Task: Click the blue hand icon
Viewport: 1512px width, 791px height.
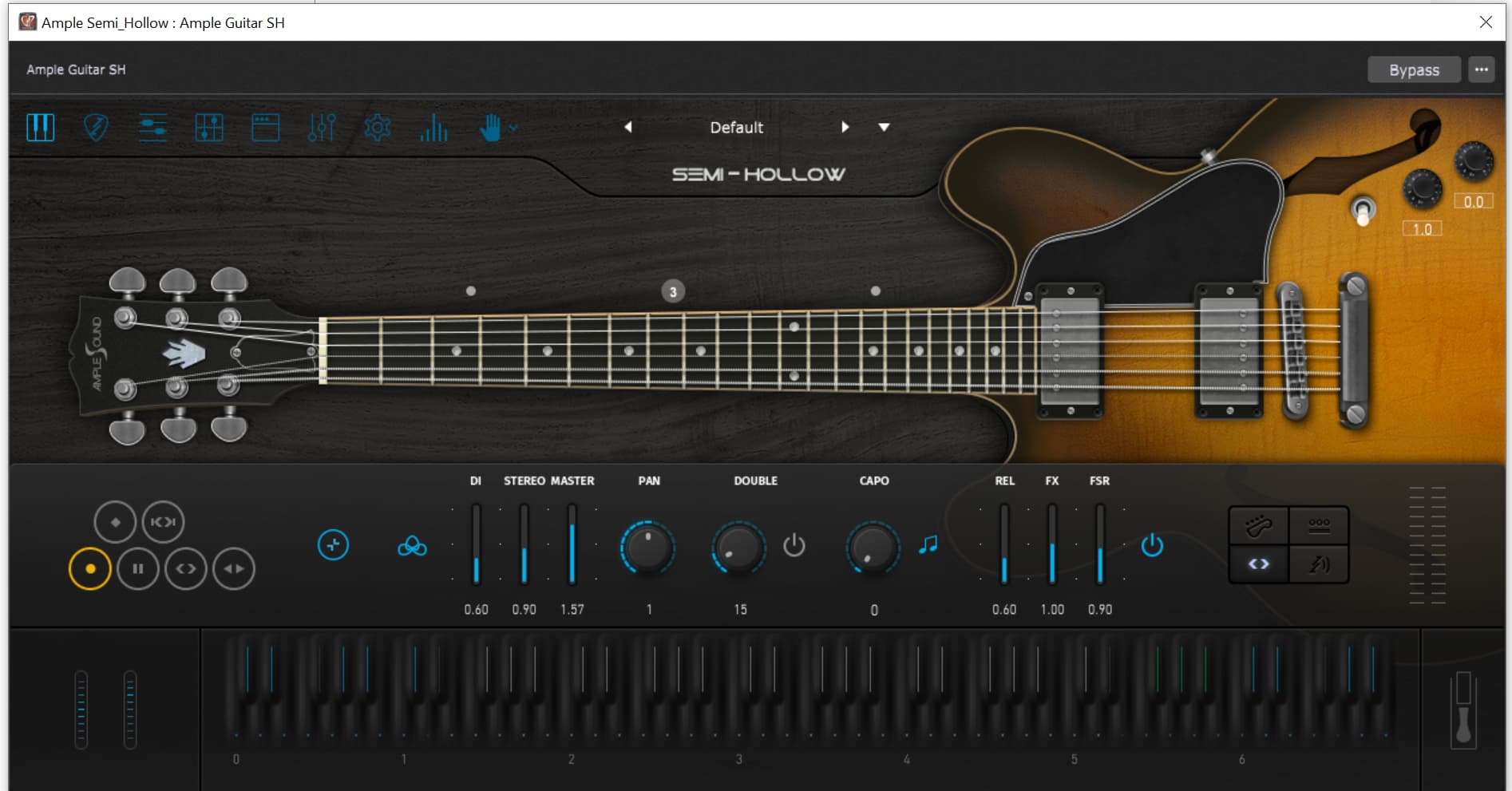Action: 490,128
